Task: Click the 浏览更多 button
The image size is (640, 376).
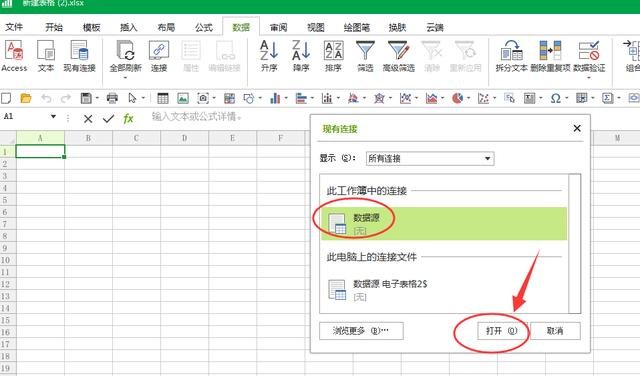Action: [x=361, y=331]
